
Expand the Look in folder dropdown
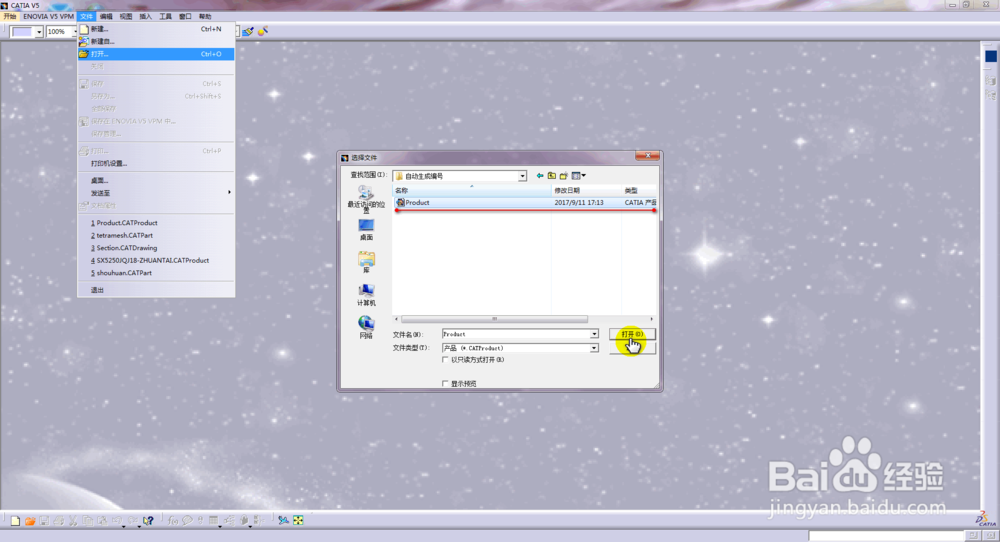coord(522,176)
